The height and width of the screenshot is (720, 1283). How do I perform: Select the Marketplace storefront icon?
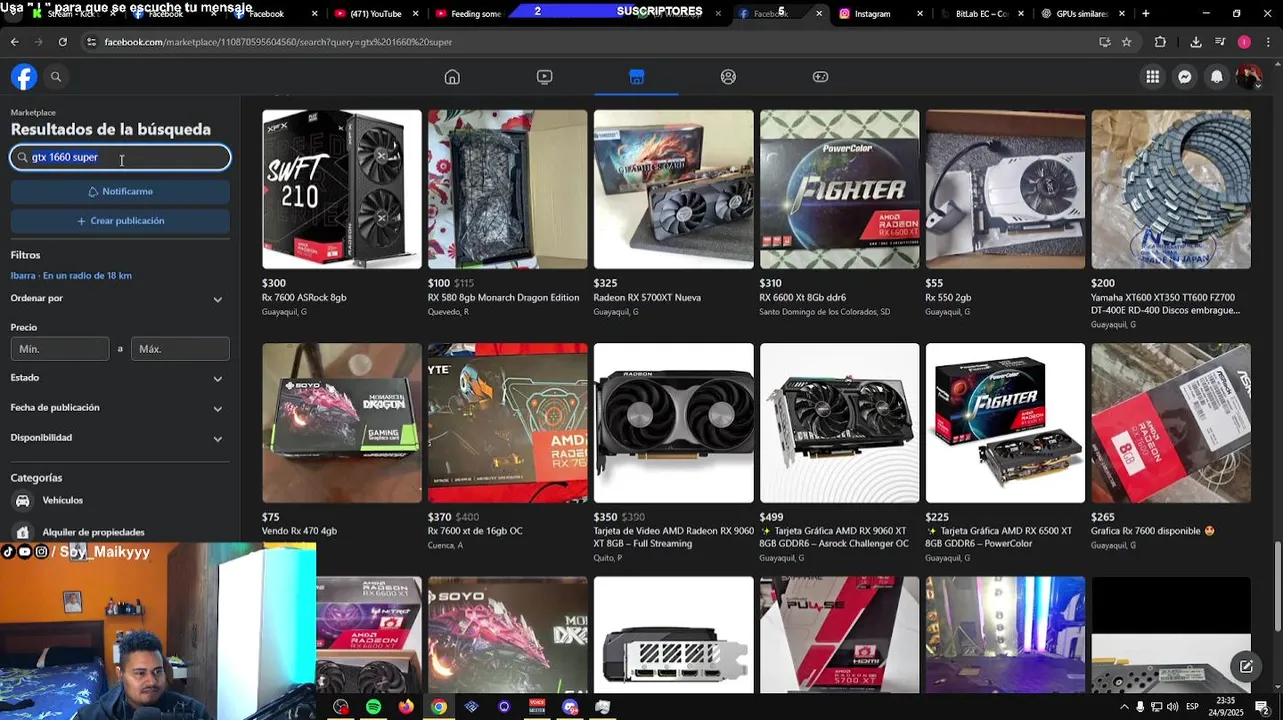636,77
